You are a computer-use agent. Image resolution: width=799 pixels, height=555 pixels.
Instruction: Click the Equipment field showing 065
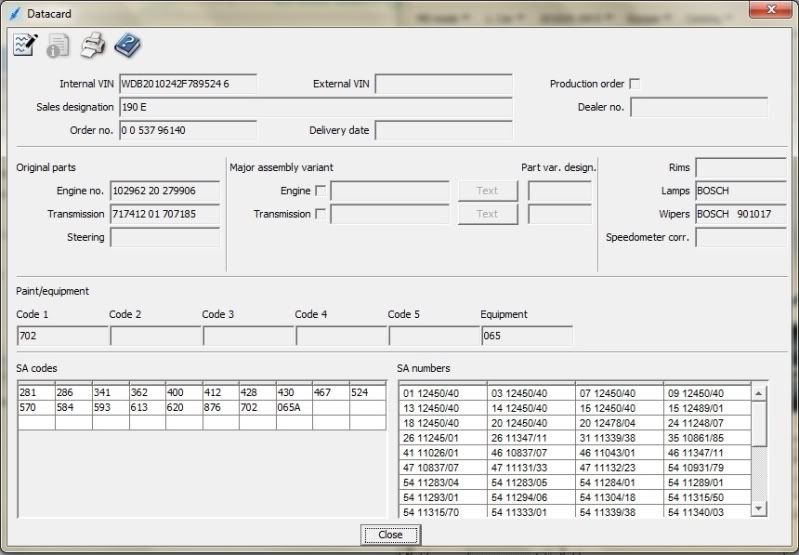point(527,335)
